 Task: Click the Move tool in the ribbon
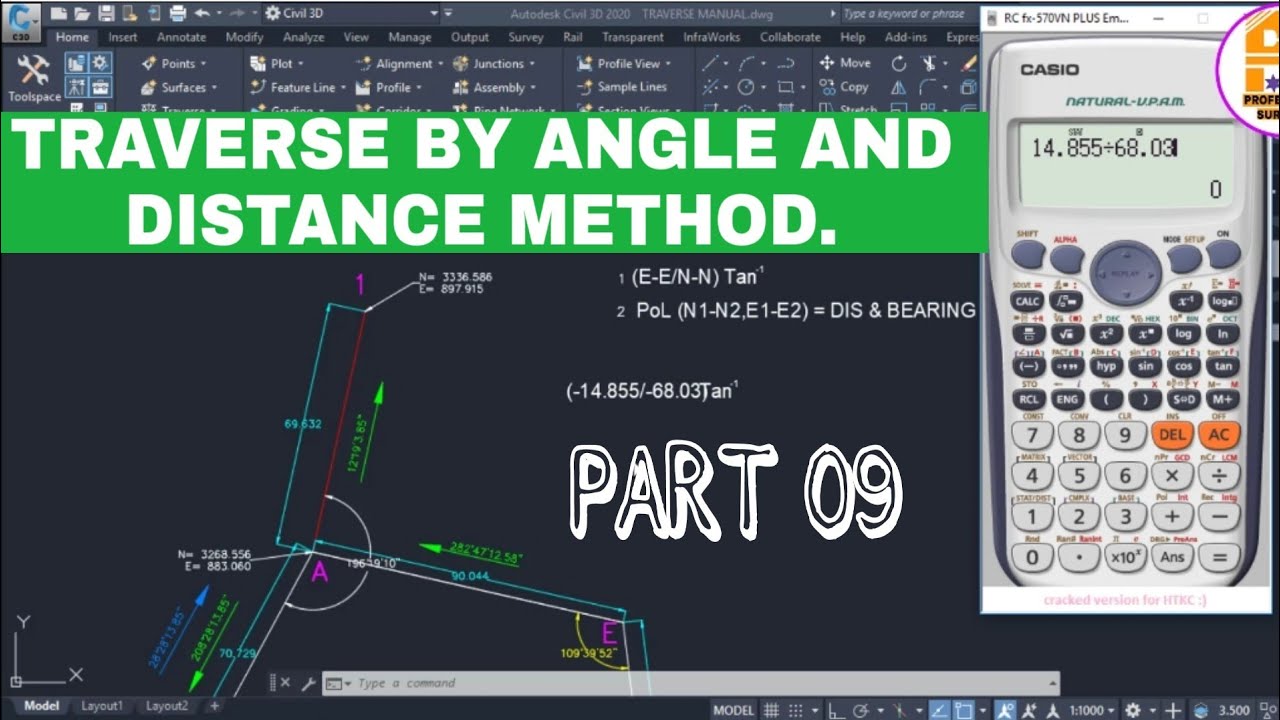845,63
